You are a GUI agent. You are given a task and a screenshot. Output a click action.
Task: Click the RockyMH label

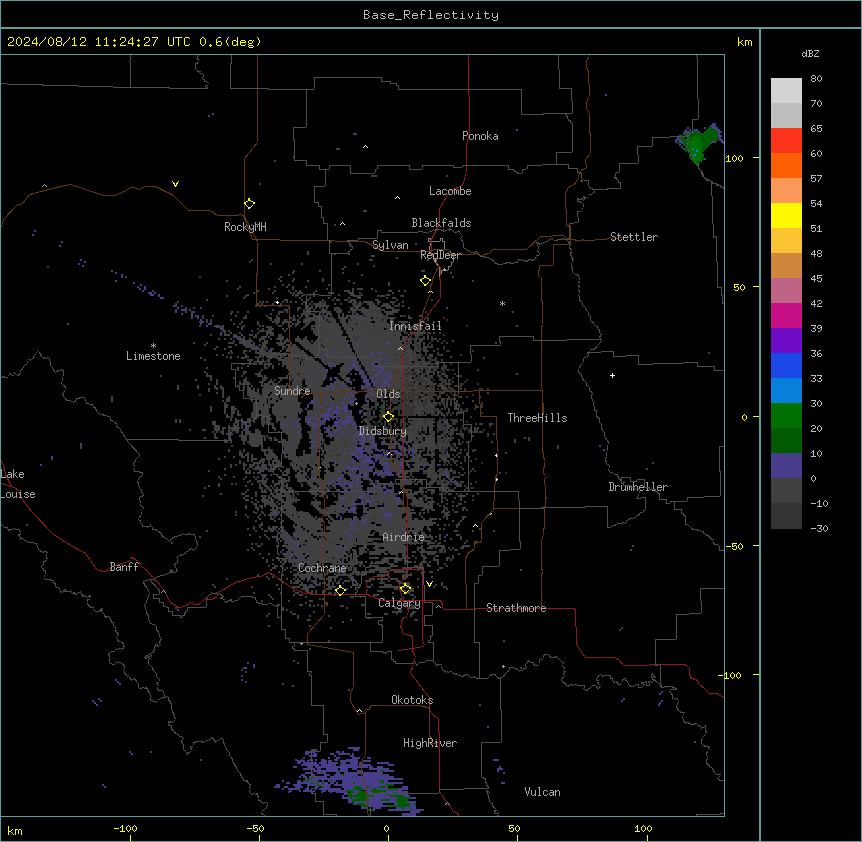coord(245,227)
